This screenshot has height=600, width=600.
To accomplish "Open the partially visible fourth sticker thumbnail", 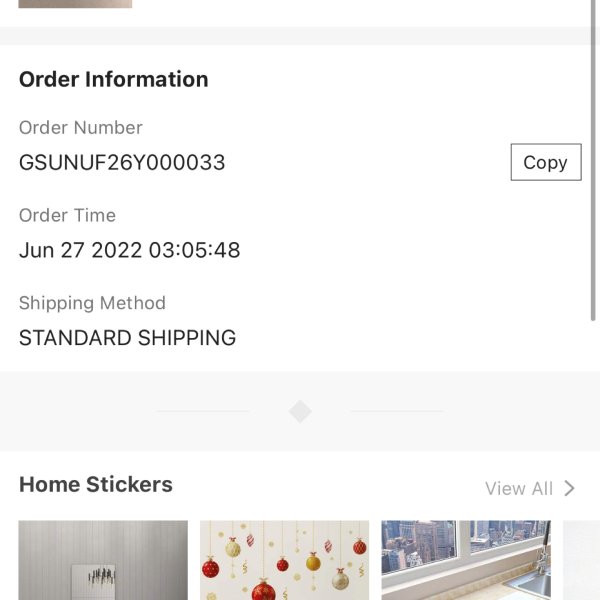I will (x=581, y=560).
